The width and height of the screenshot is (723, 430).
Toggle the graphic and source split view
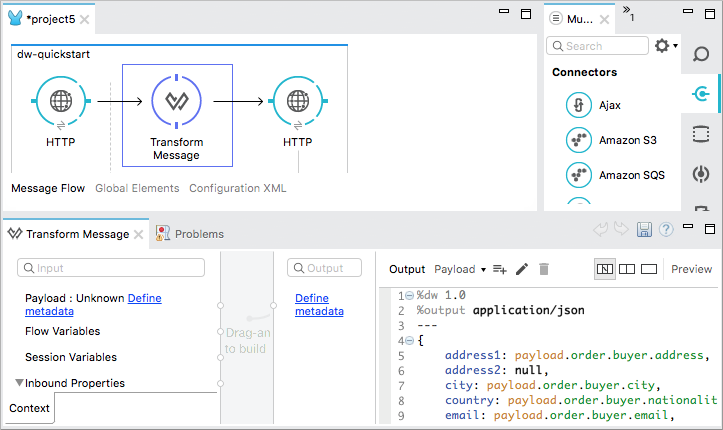(604, 269)
